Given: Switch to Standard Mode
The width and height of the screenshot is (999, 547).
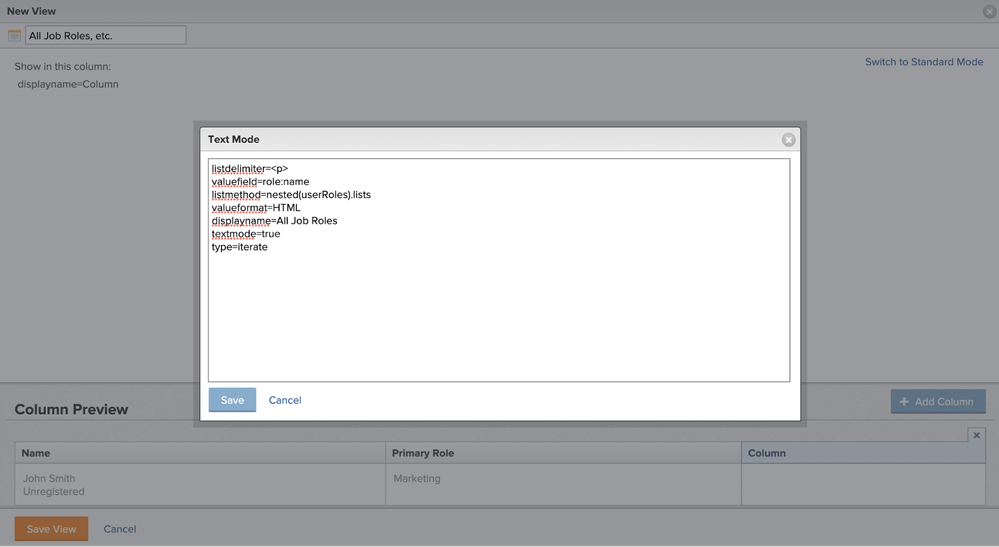Looking at the screenshot, I should point(923,62).
